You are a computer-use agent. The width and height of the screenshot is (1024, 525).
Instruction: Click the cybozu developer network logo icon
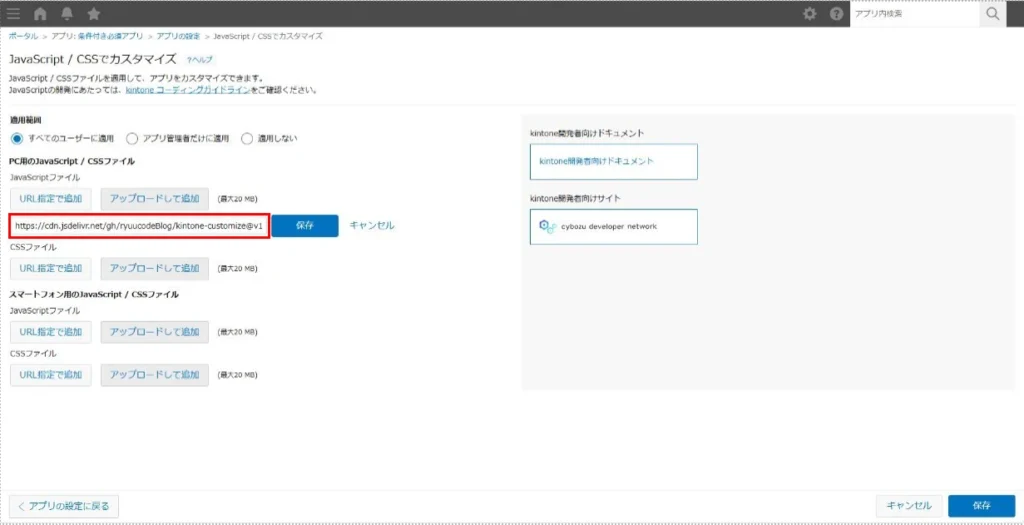[547, 226]
